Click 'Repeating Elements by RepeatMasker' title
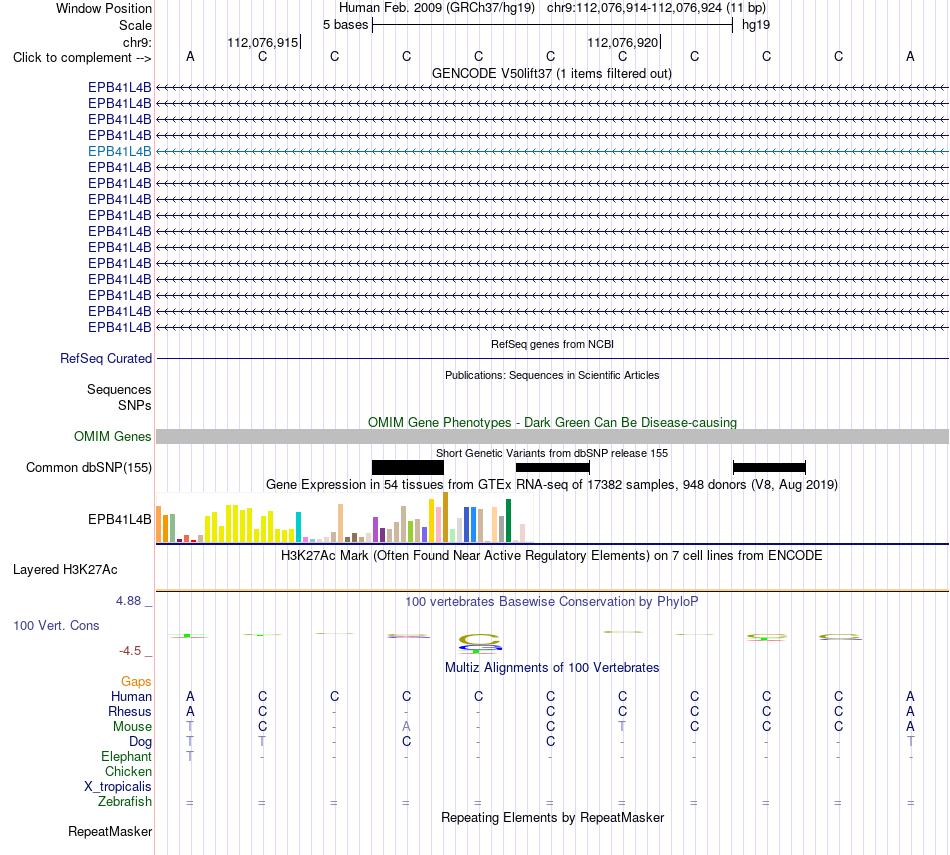 (552, 817)
